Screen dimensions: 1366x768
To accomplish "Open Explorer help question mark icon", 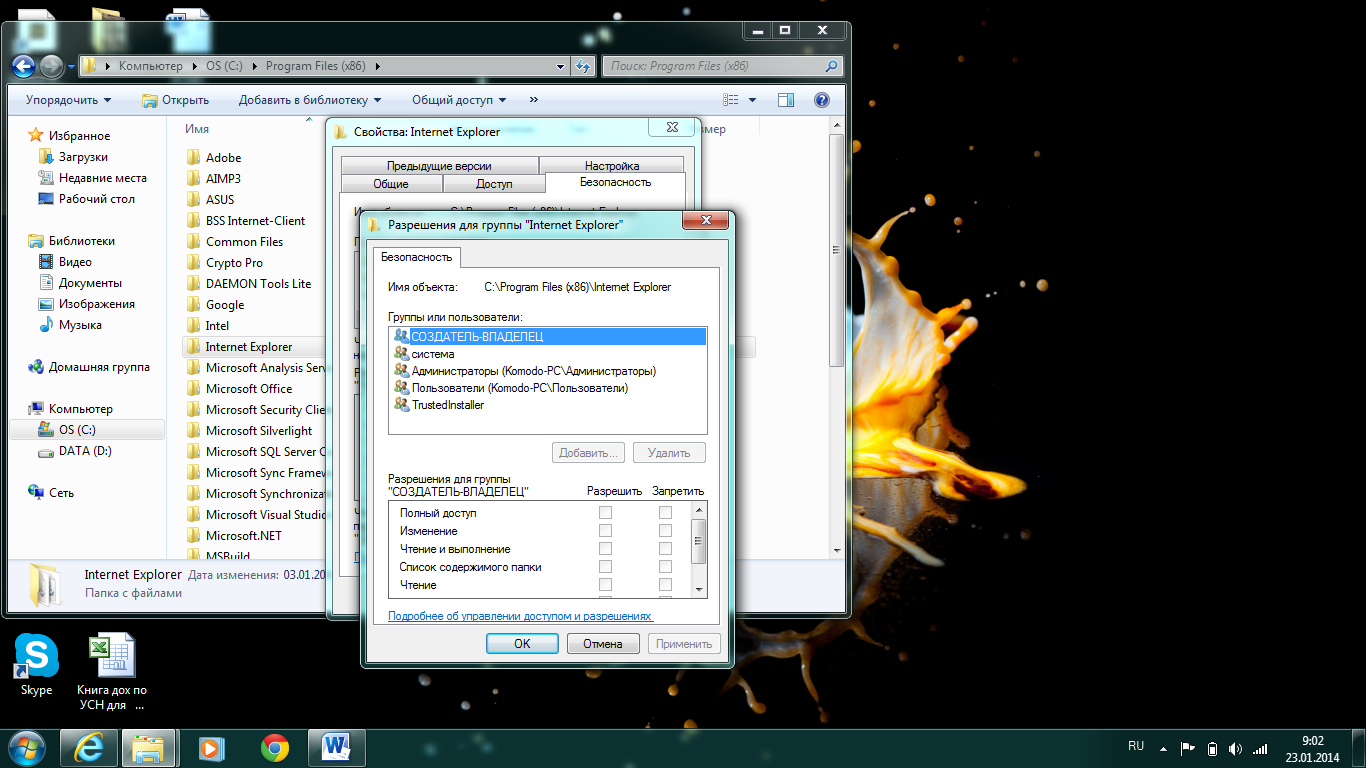I will (822, 100).
